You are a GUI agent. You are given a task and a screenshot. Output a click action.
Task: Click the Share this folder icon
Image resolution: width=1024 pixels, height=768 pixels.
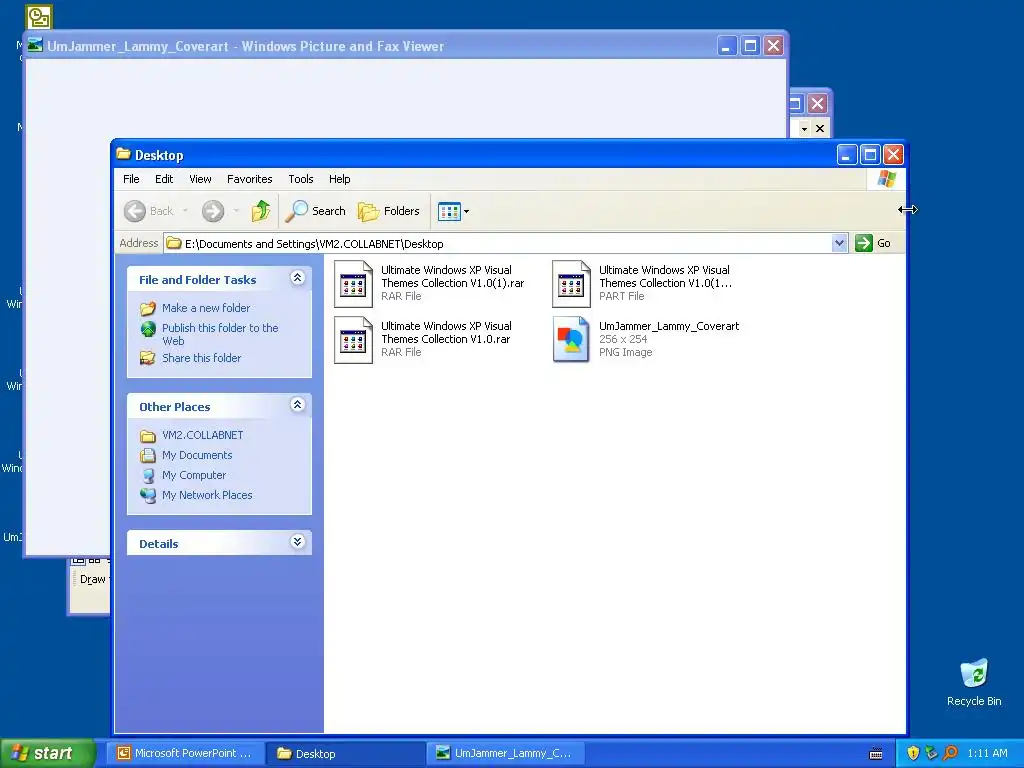click(148, 358)
